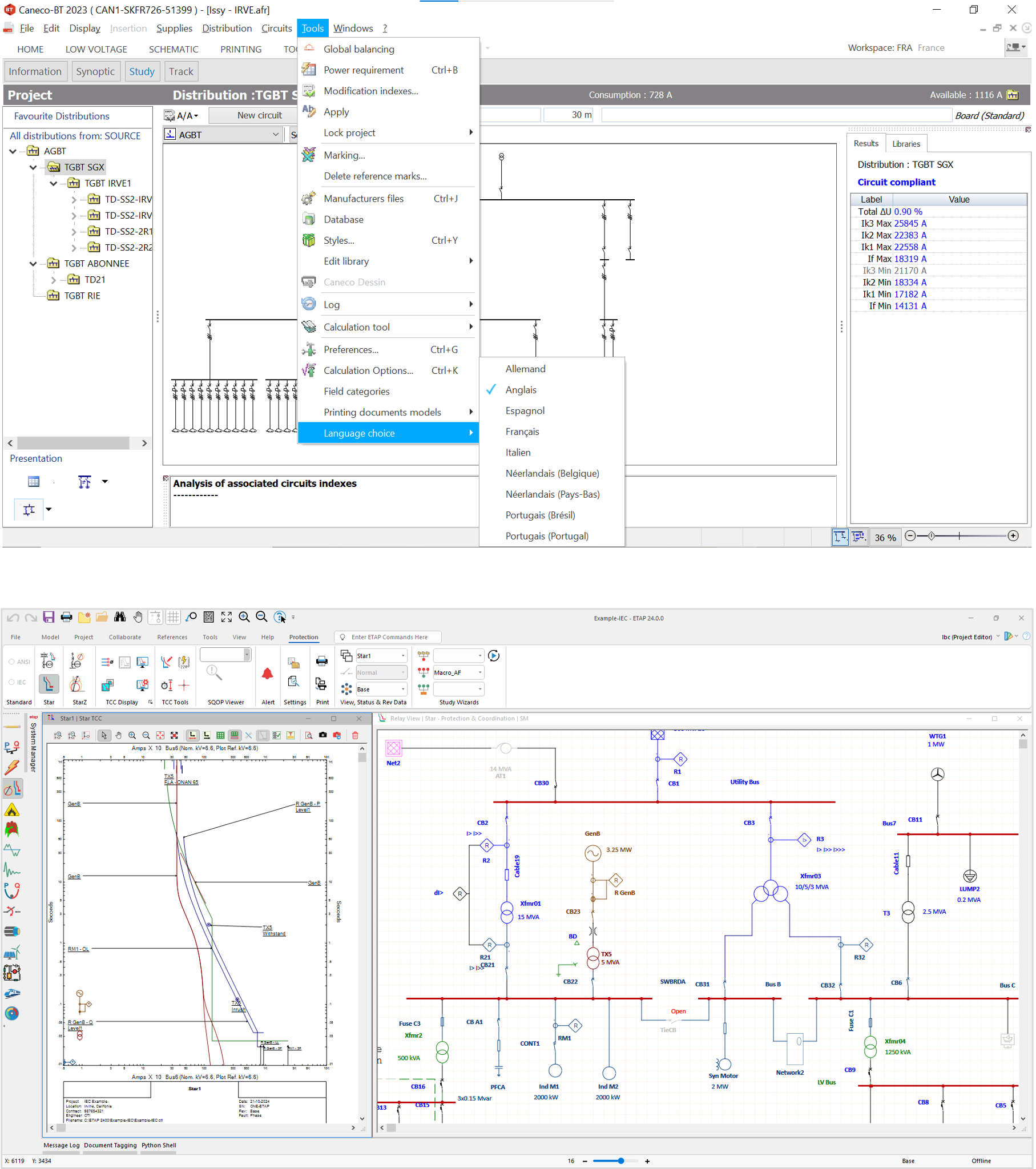
Task: Choose Français from the language submenu
Action: pos(522,431)
